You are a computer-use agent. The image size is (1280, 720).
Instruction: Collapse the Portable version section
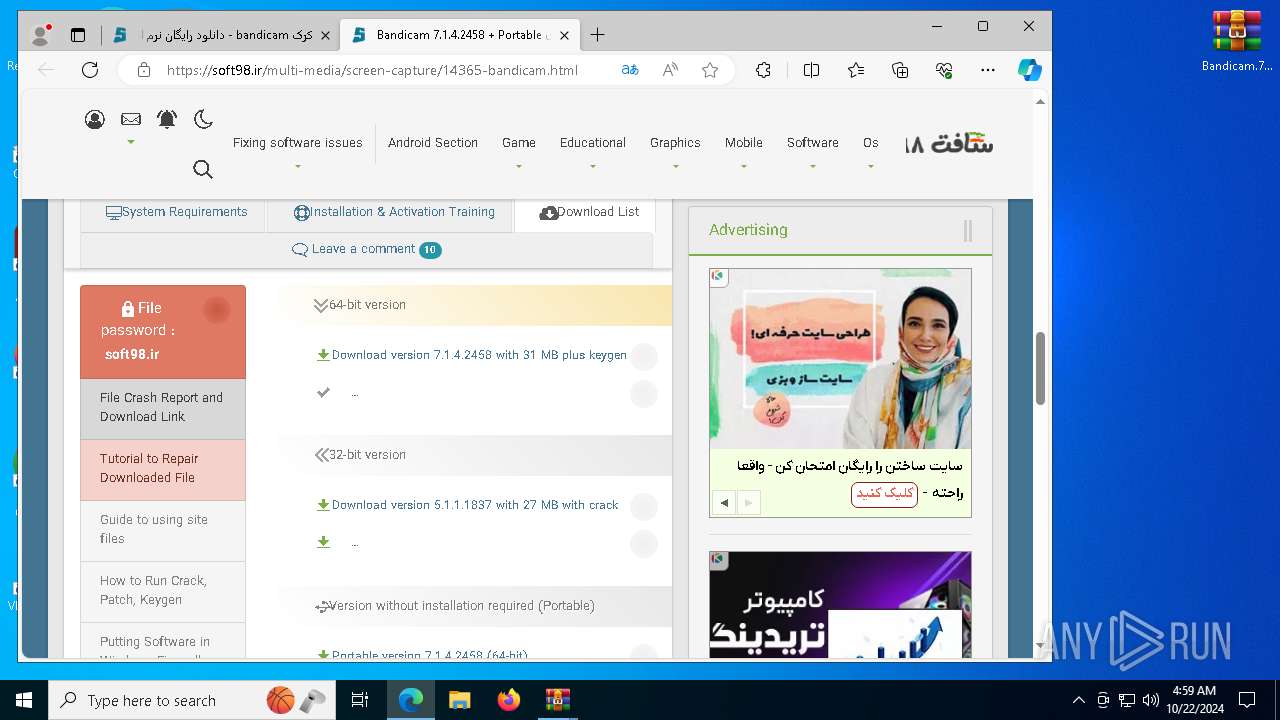474,606
